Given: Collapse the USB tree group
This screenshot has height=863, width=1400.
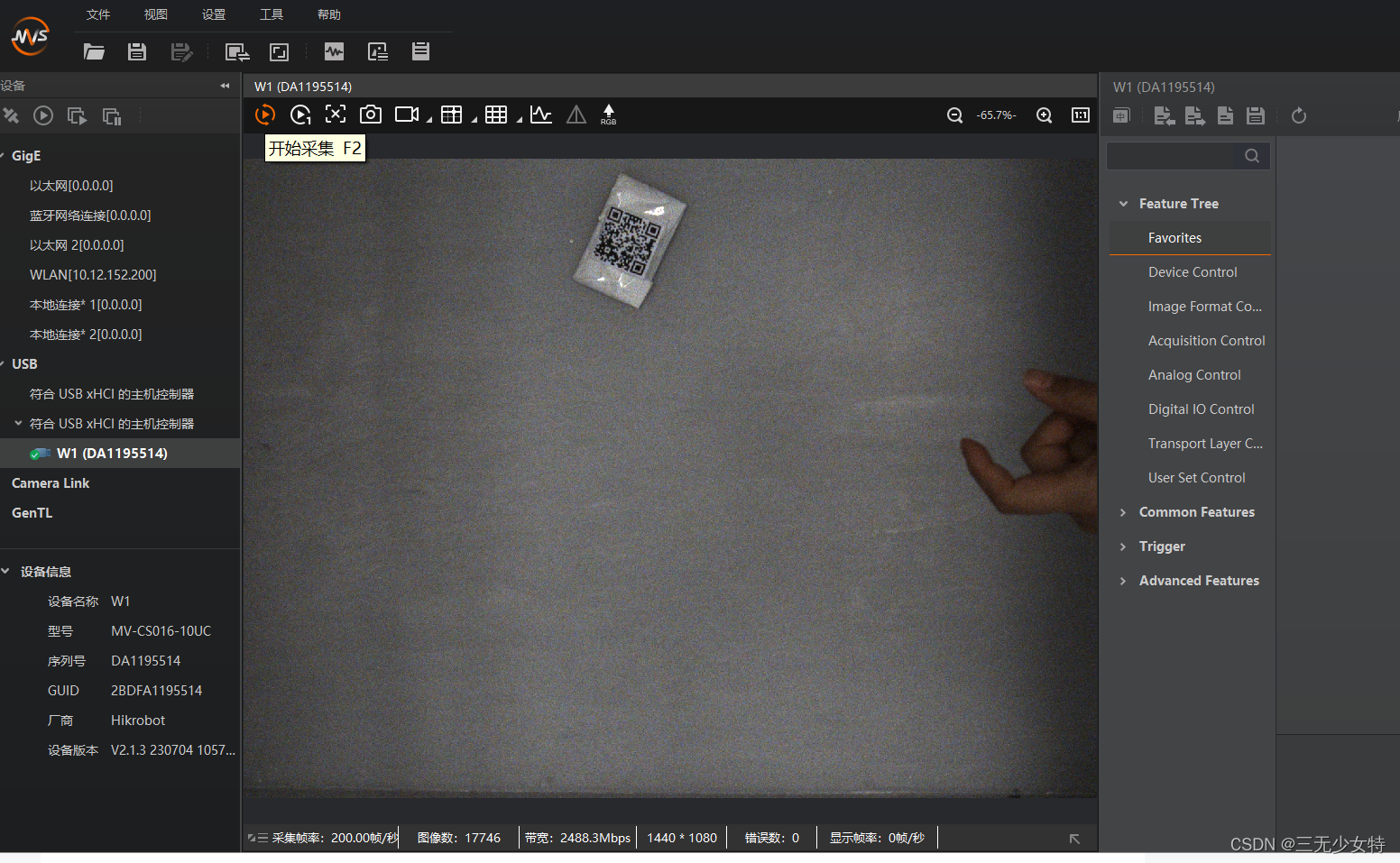Looking at the screenshot, I should [3, 364].
